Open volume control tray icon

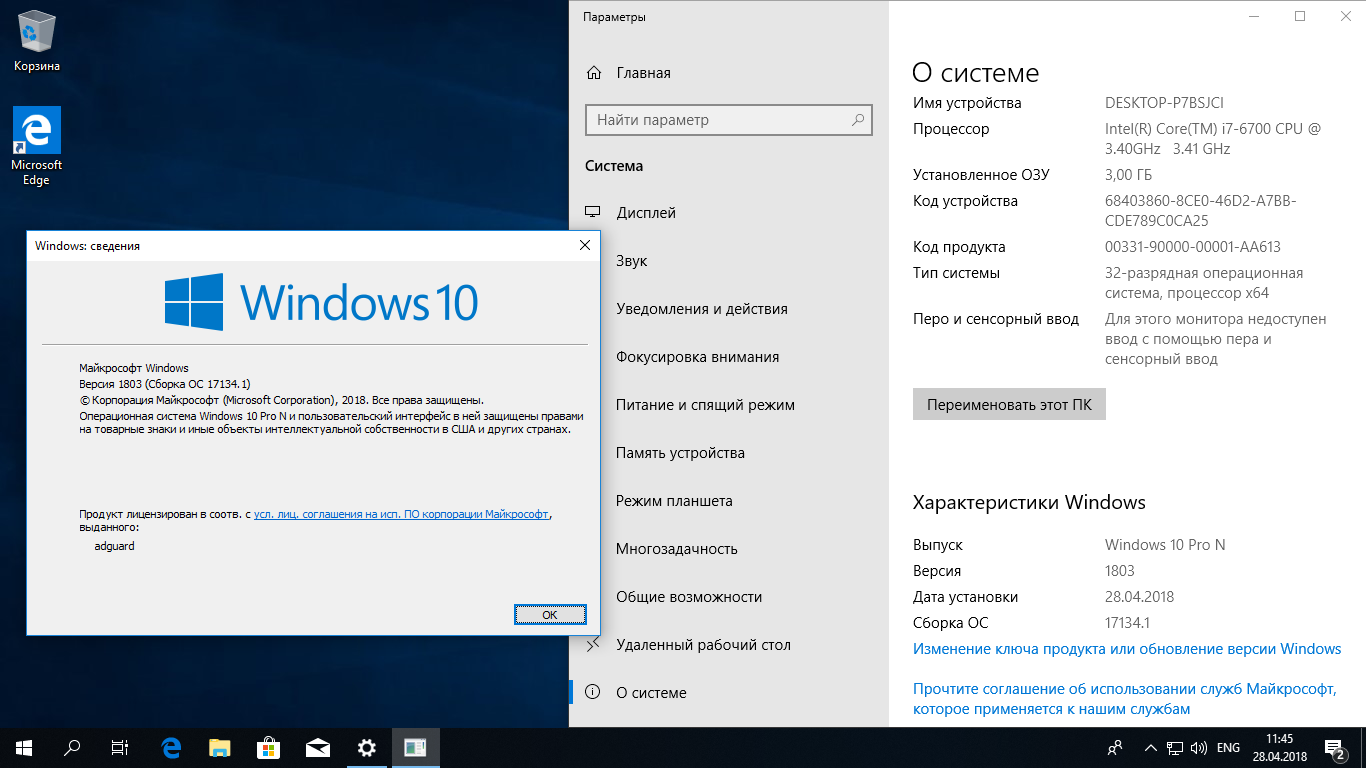tap(1198, 748)
